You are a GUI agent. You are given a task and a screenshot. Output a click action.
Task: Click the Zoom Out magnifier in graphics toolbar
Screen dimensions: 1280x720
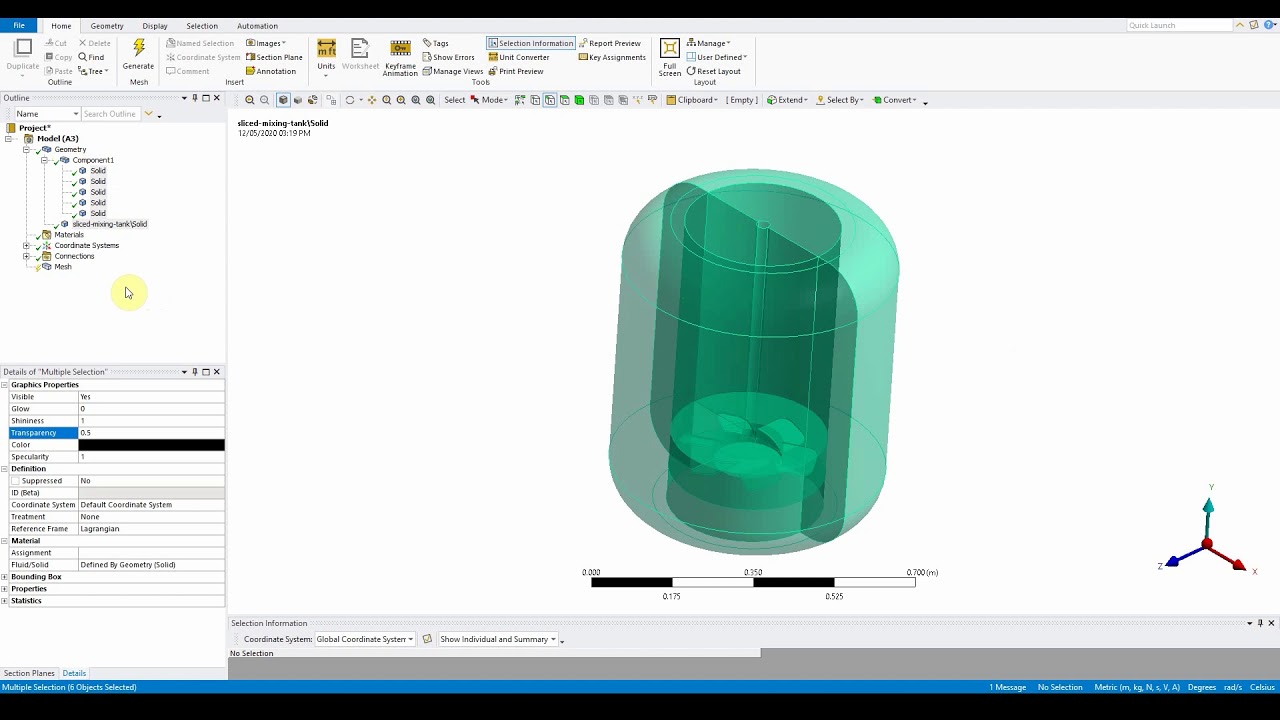pos(264,100)
